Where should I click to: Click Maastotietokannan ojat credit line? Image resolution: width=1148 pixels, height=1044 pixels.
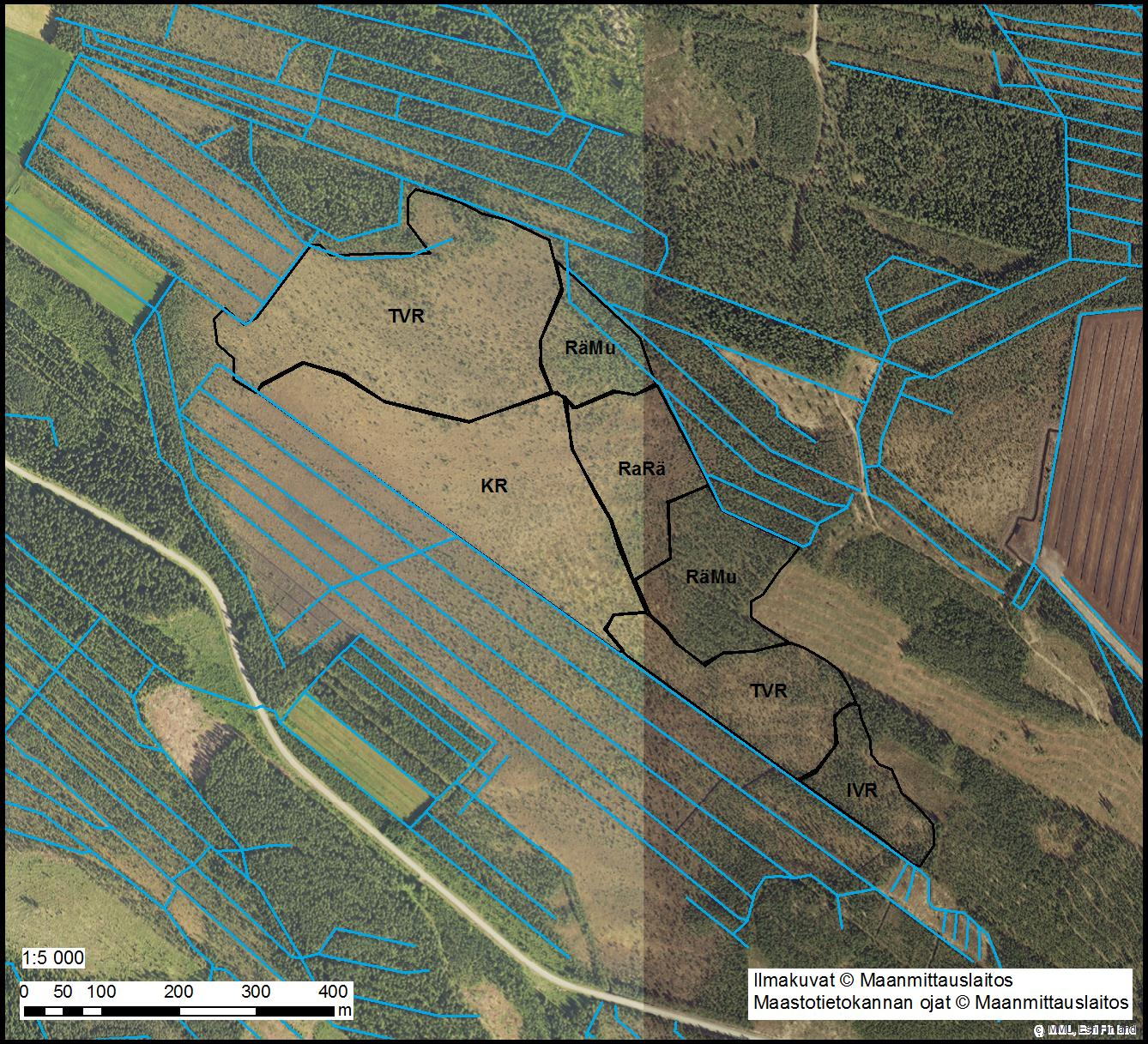point(940,1002)
